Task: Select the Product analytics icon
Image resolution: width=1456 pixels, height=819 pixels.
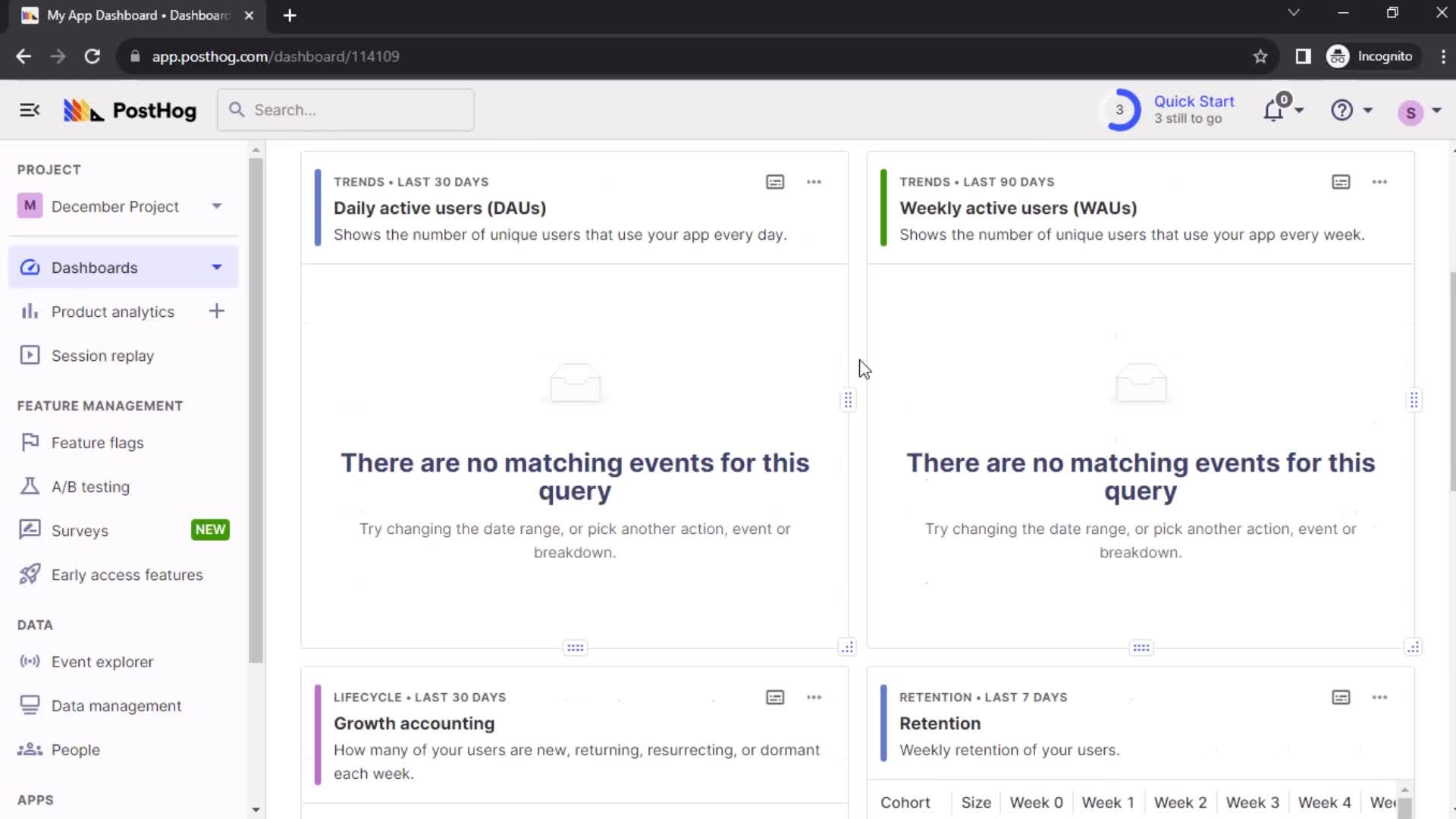Action: pyautogui.click(x=29, y=311)
